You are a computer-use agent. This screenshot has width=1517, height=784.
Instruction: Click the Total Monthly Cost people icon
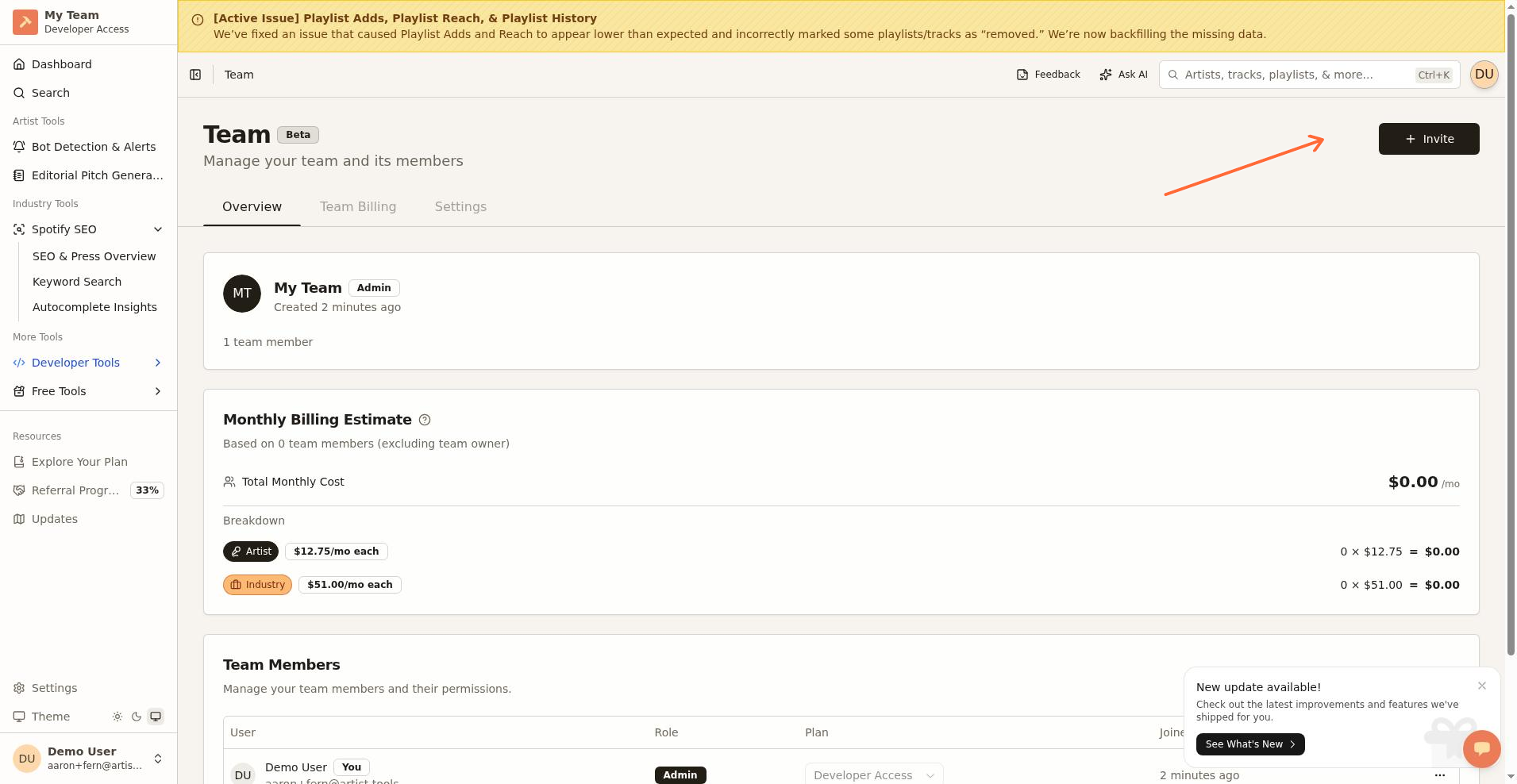pyautogui.click(x=229, y=482)
